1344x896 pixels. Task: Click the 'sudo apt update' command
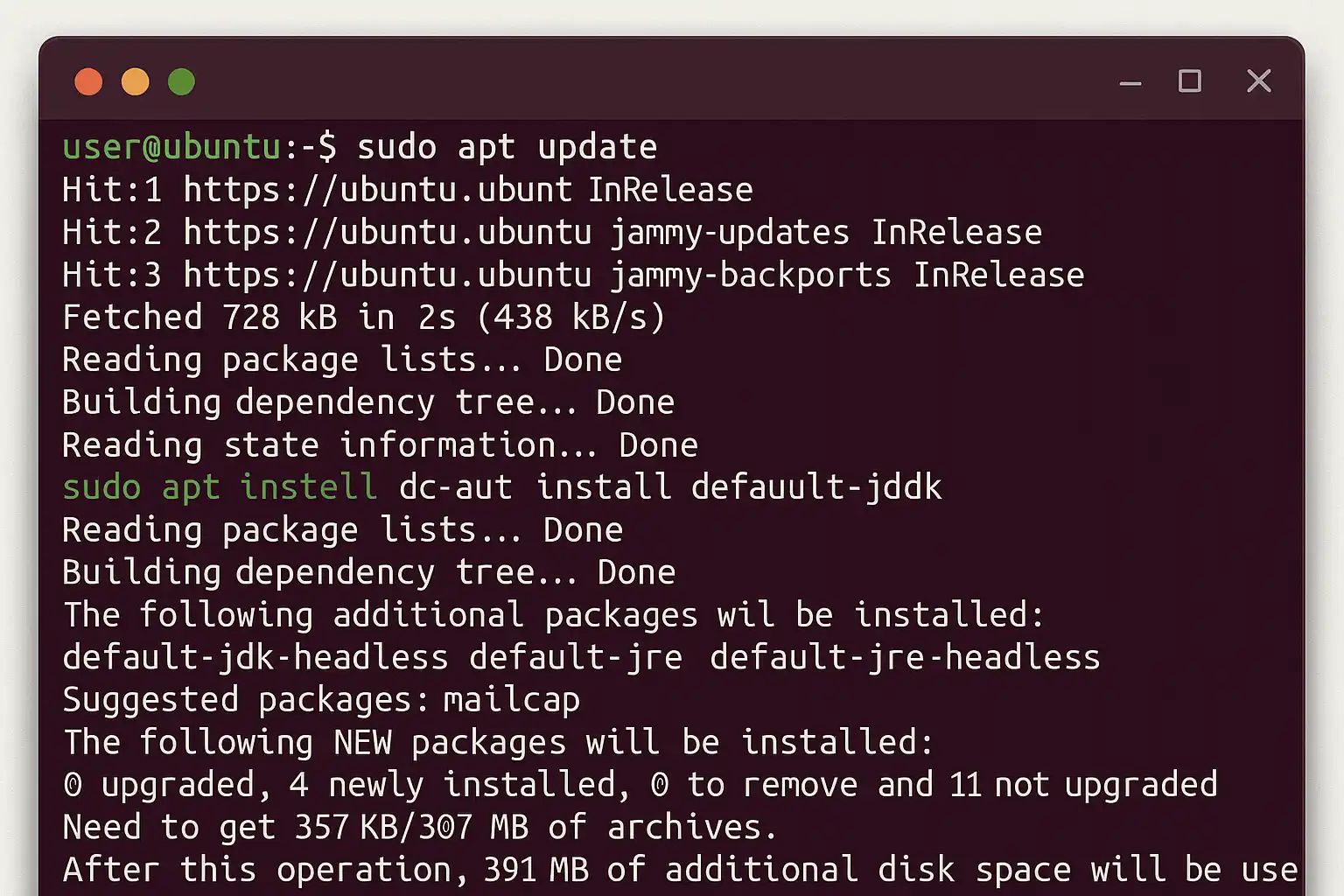point(507,148)
